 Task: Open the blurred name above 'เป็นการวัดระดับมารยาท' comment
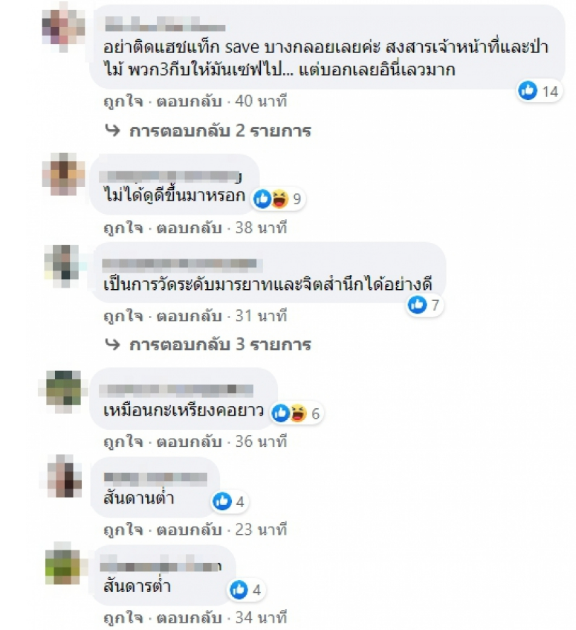point(181,264)
